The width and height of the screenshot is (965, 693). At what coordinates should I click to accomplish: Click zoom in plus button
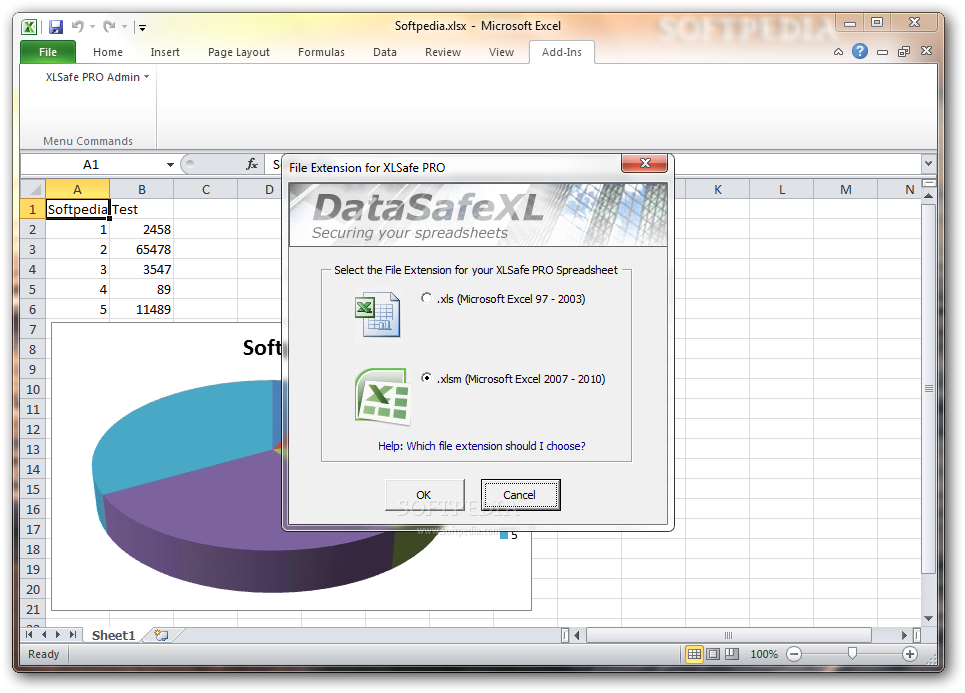click(x=910, y=654)
